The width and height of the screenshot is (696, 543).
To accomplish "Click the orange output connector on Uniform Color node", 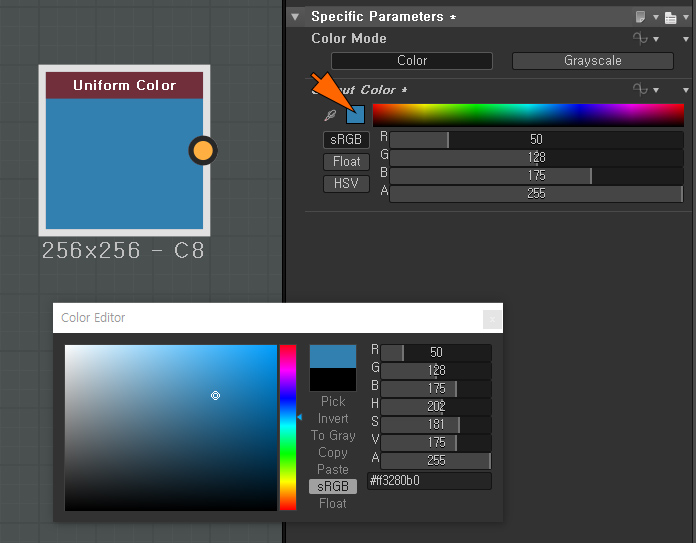I will coord(202,151).
